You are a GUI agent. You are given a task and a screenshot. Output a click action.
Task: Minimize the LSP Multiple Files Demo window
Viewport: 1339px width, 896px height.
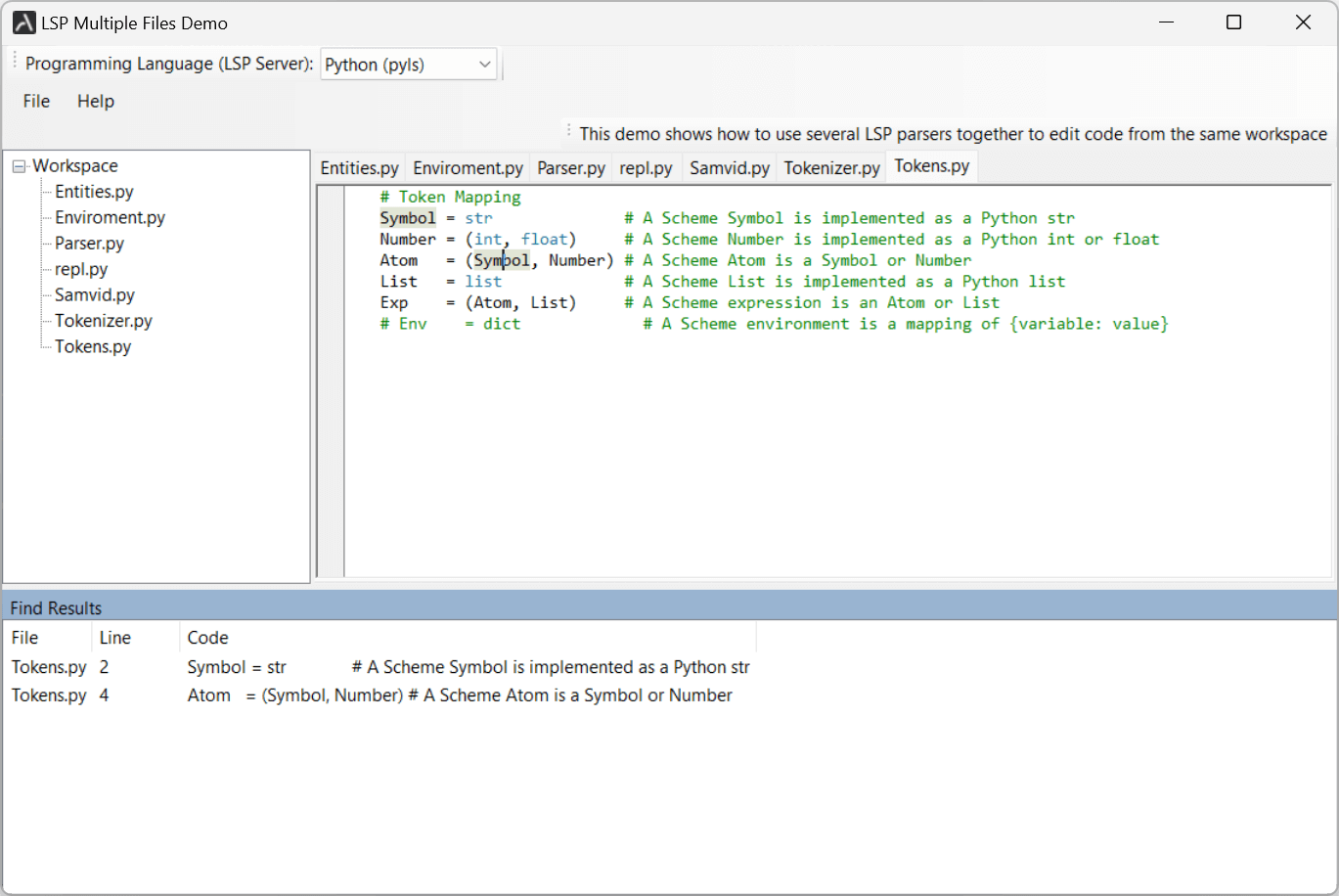click(1166, 22)
